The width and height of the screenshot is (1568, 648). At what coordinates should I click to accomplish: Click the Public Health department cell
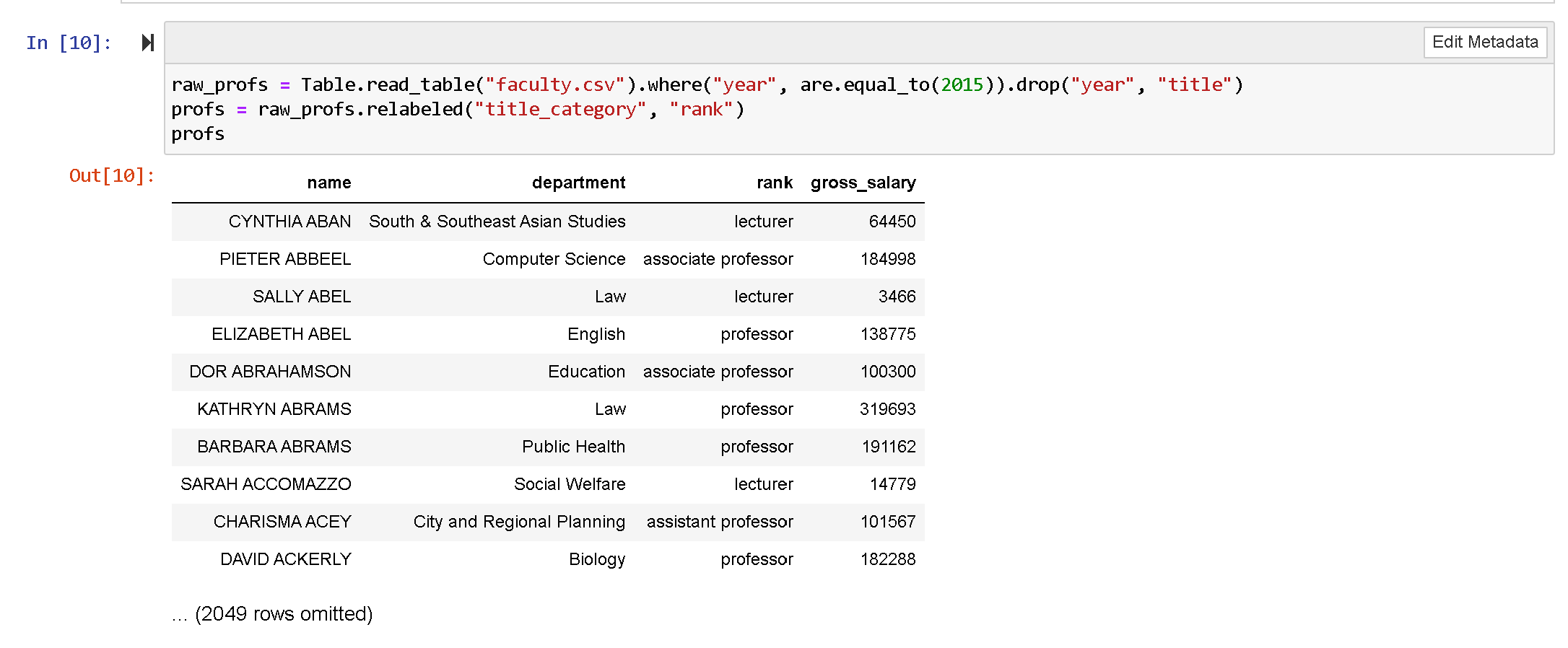point(573,447)
